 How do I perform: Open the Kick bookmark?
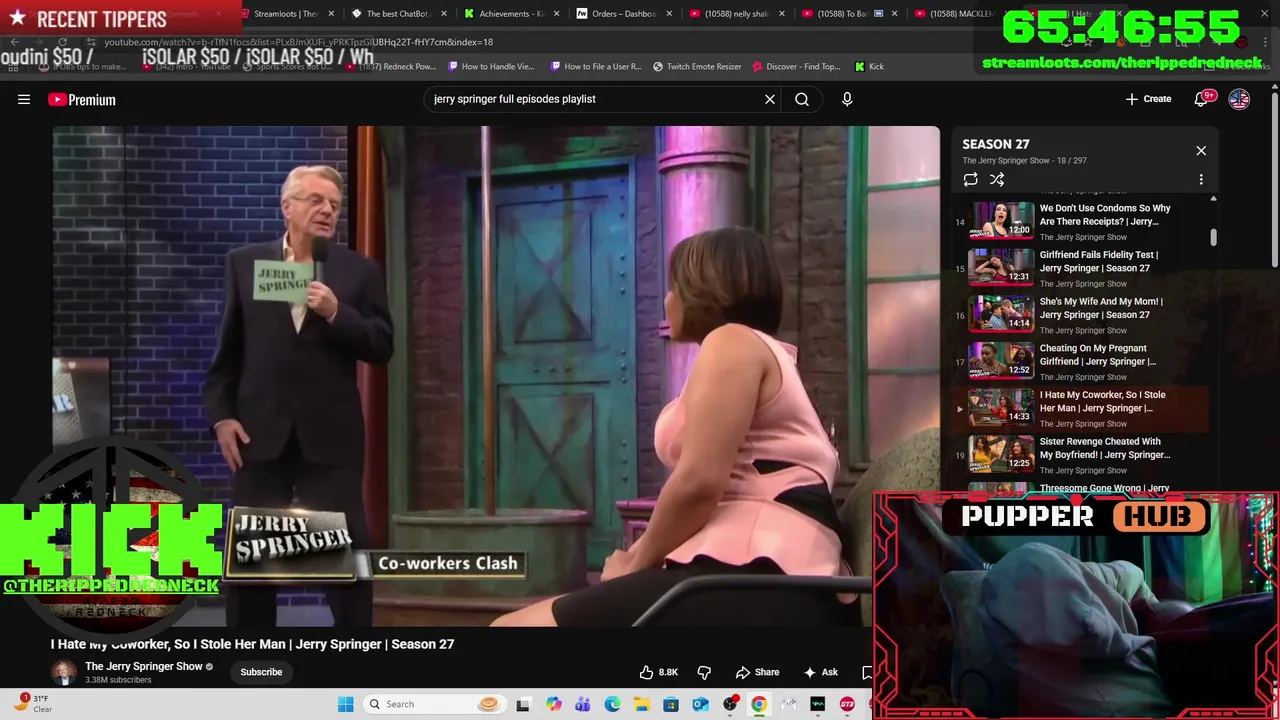869,66
